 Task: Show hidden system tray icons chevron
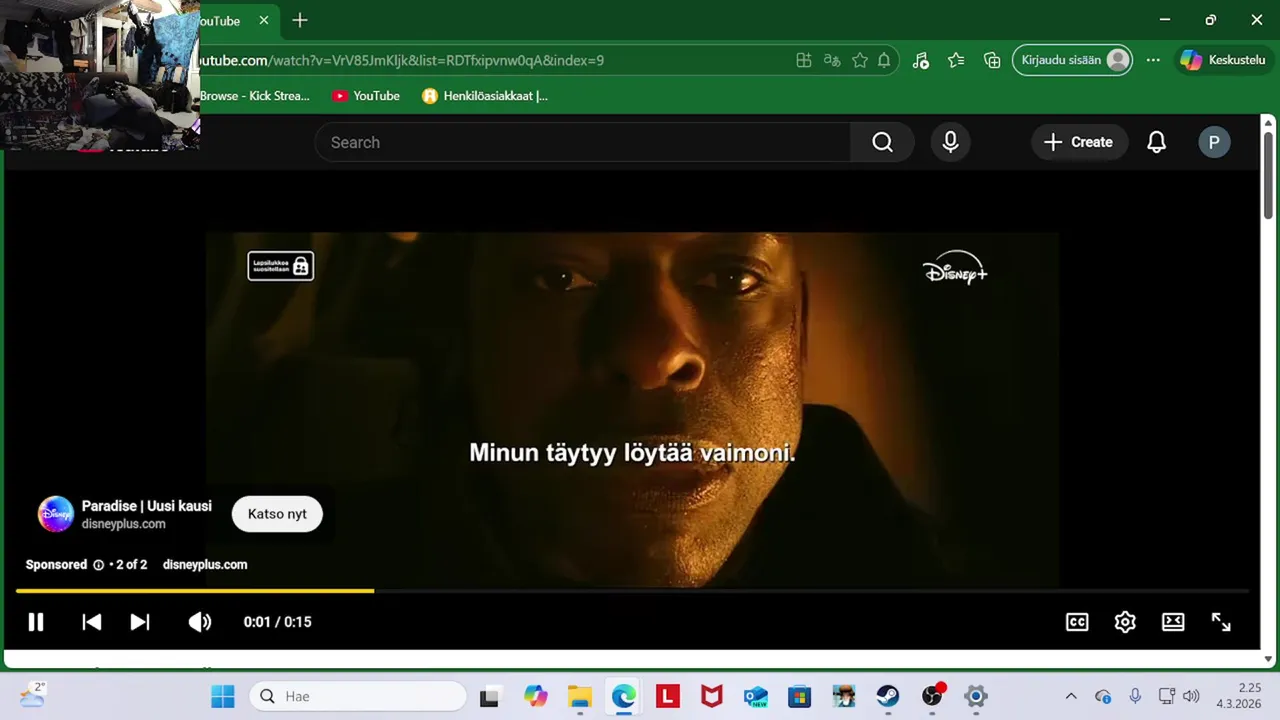1071,696
